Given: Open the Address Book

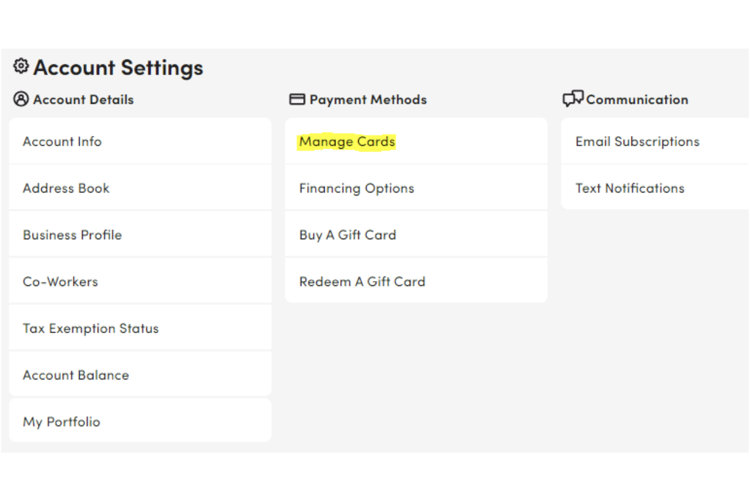Looking at the screenshot, I should pos(66,188).
